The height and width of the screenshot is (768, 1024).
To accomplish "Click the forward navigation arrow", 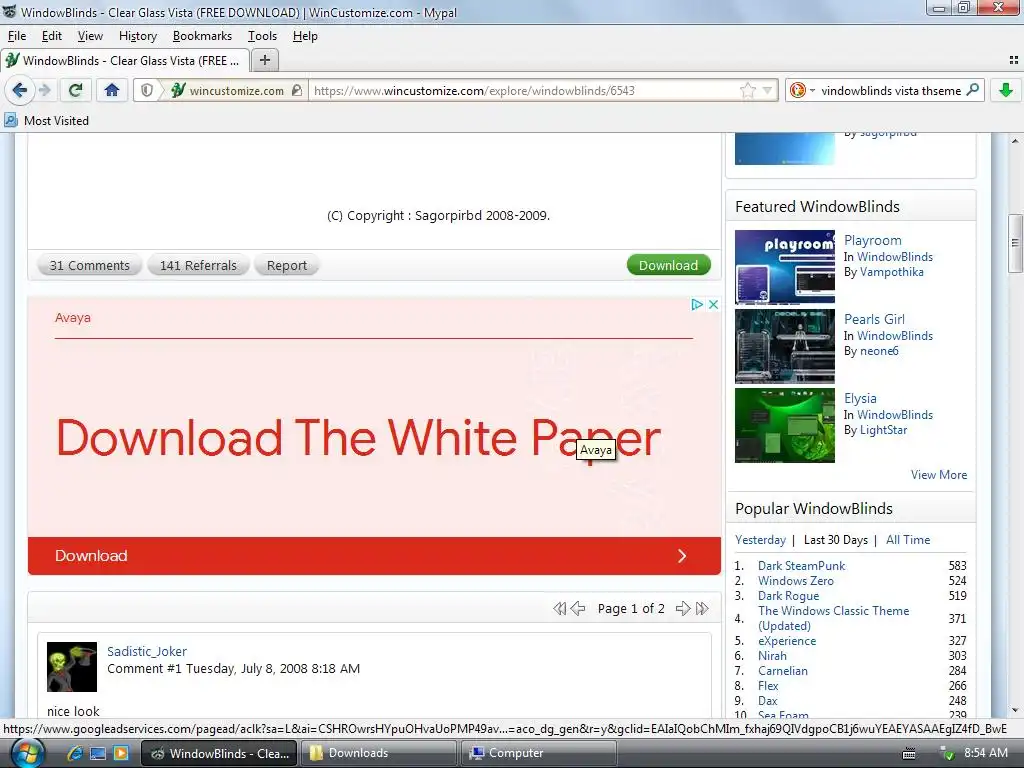I will [44, 90].
